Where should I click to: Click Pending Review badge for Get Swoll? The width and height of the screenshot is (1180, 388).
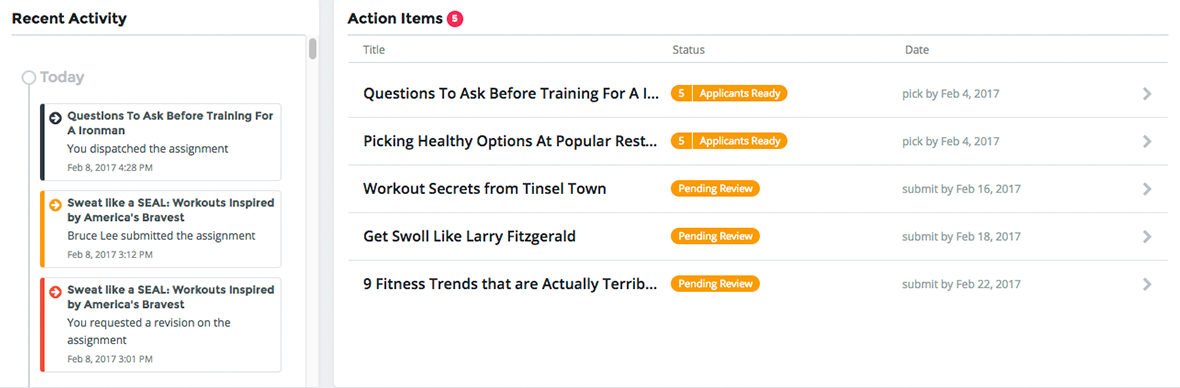[x=715, y=236]
